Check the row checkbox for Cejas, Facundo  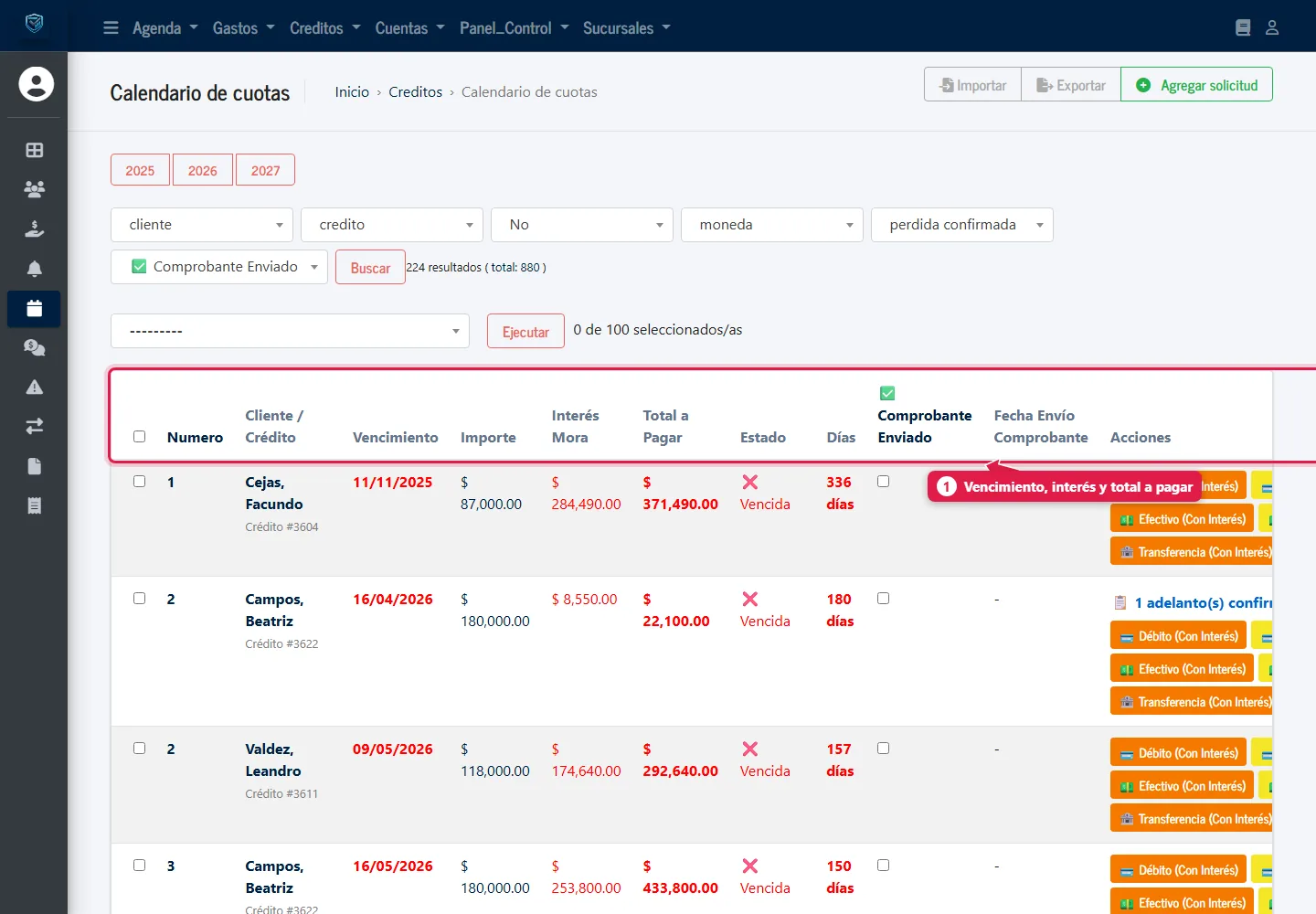139,481
